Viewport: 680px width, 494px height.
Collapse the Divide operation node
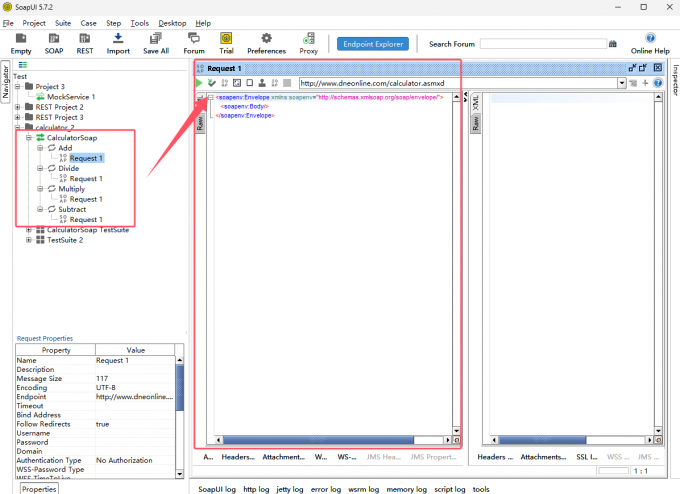tap(40, 168)
